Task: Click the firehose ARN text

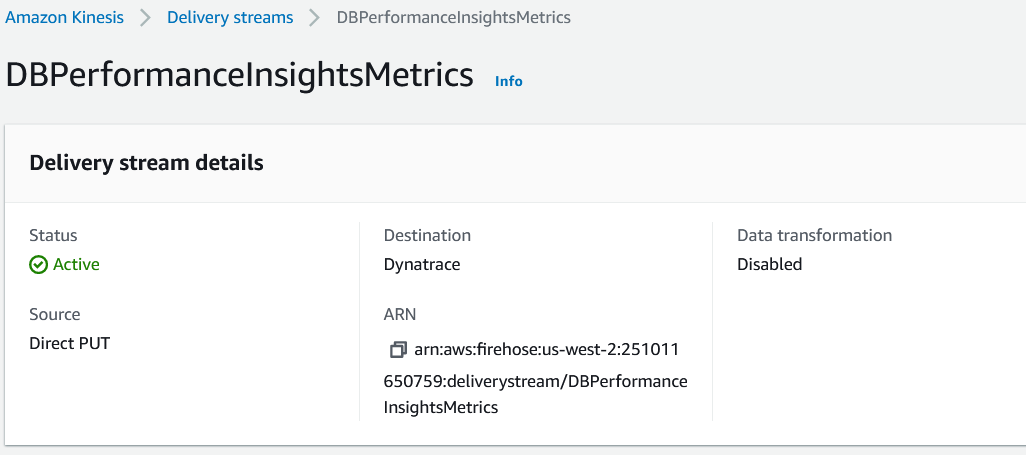Action: 535,378
